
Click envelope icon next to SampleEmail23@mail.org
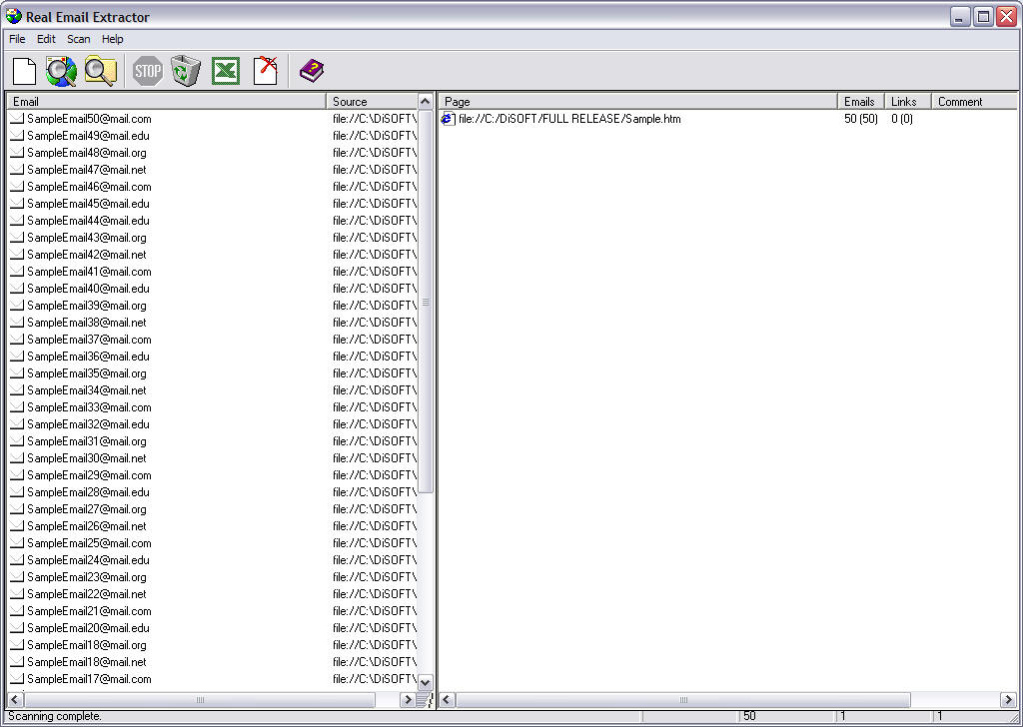(x=17, y=577)
